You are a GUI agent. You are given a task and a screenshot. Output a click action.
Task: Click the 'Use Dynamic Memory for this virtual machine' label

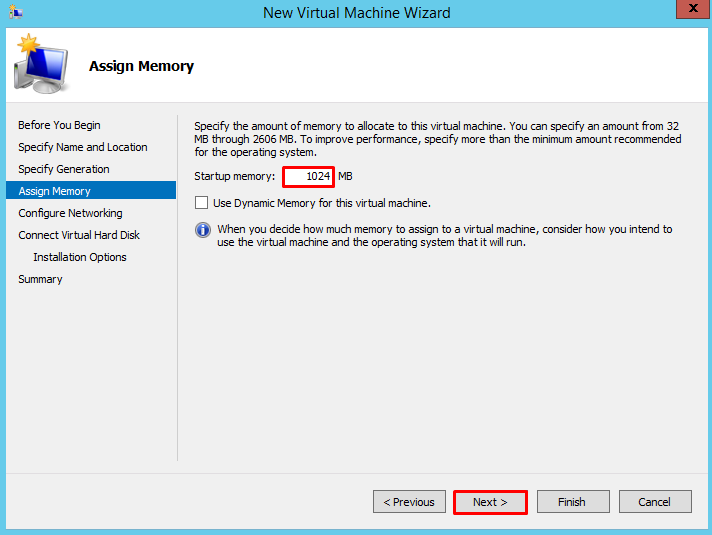322,203
